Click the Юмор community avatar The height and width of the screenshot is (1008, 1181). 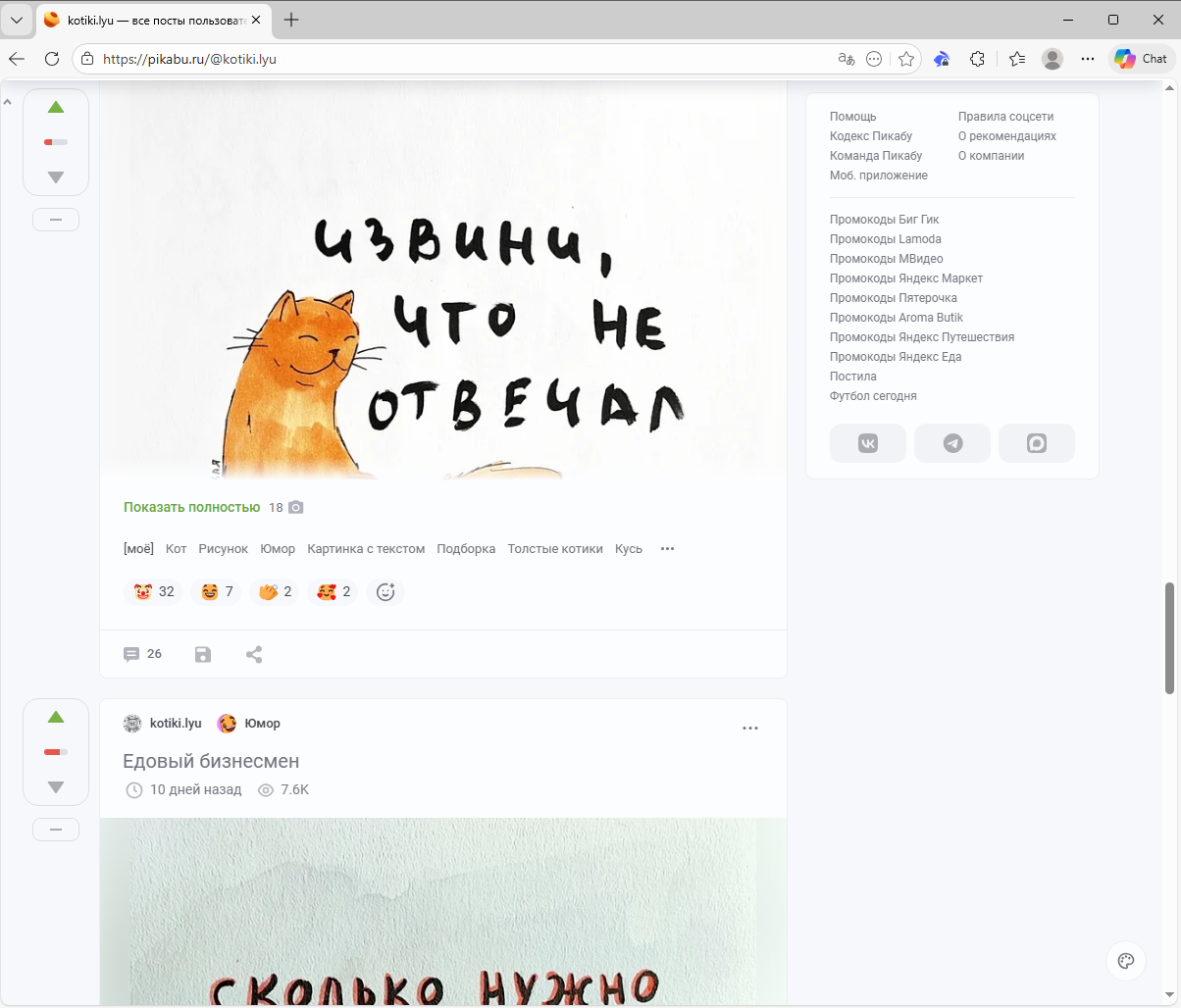point(227,724)
